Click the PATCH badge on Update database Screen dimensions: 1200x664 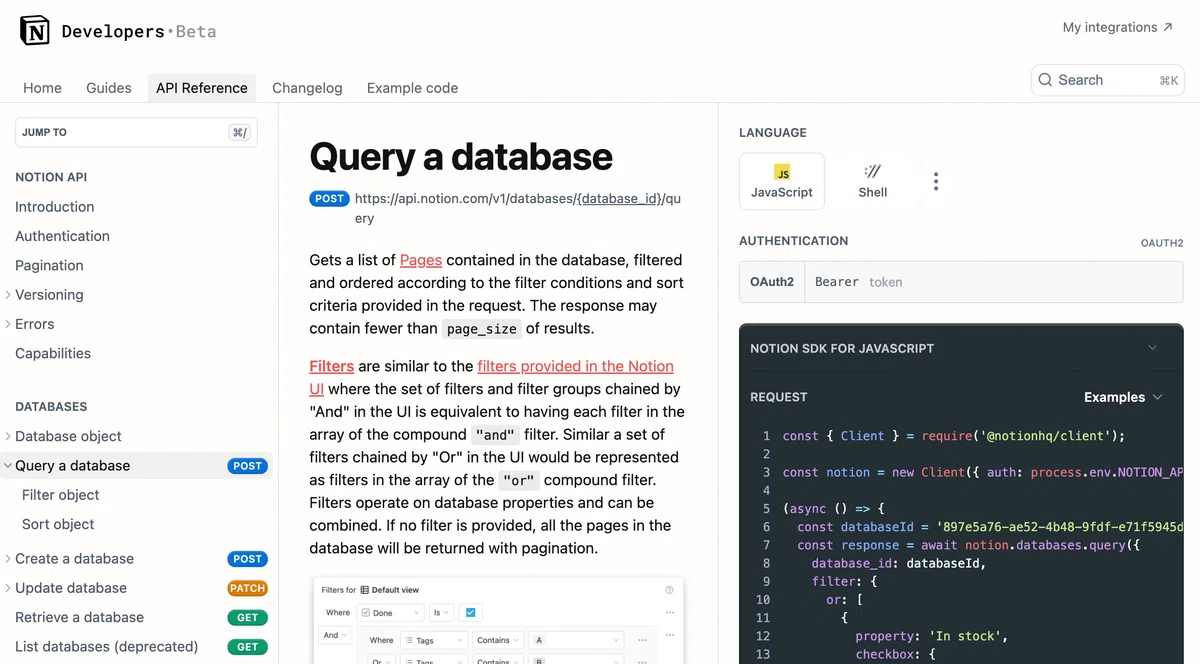247,588
